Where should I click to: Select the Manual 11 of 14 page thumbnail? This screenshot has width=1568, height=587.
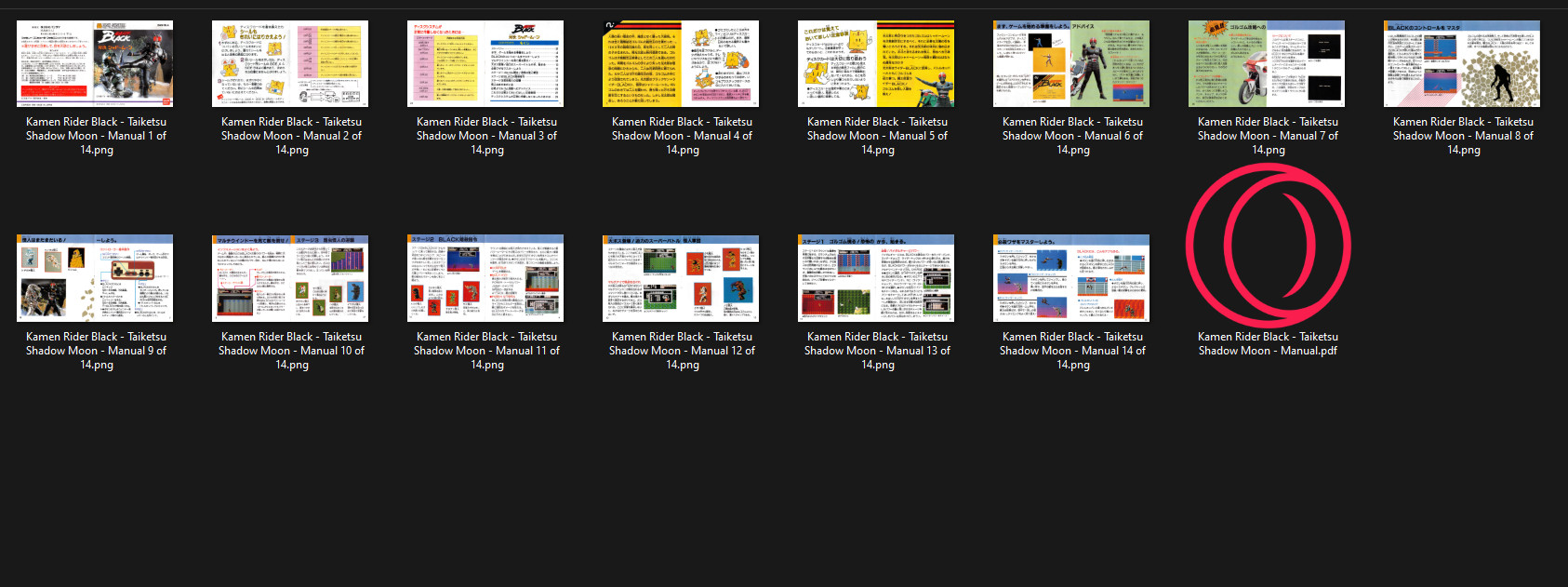[486, 278]
